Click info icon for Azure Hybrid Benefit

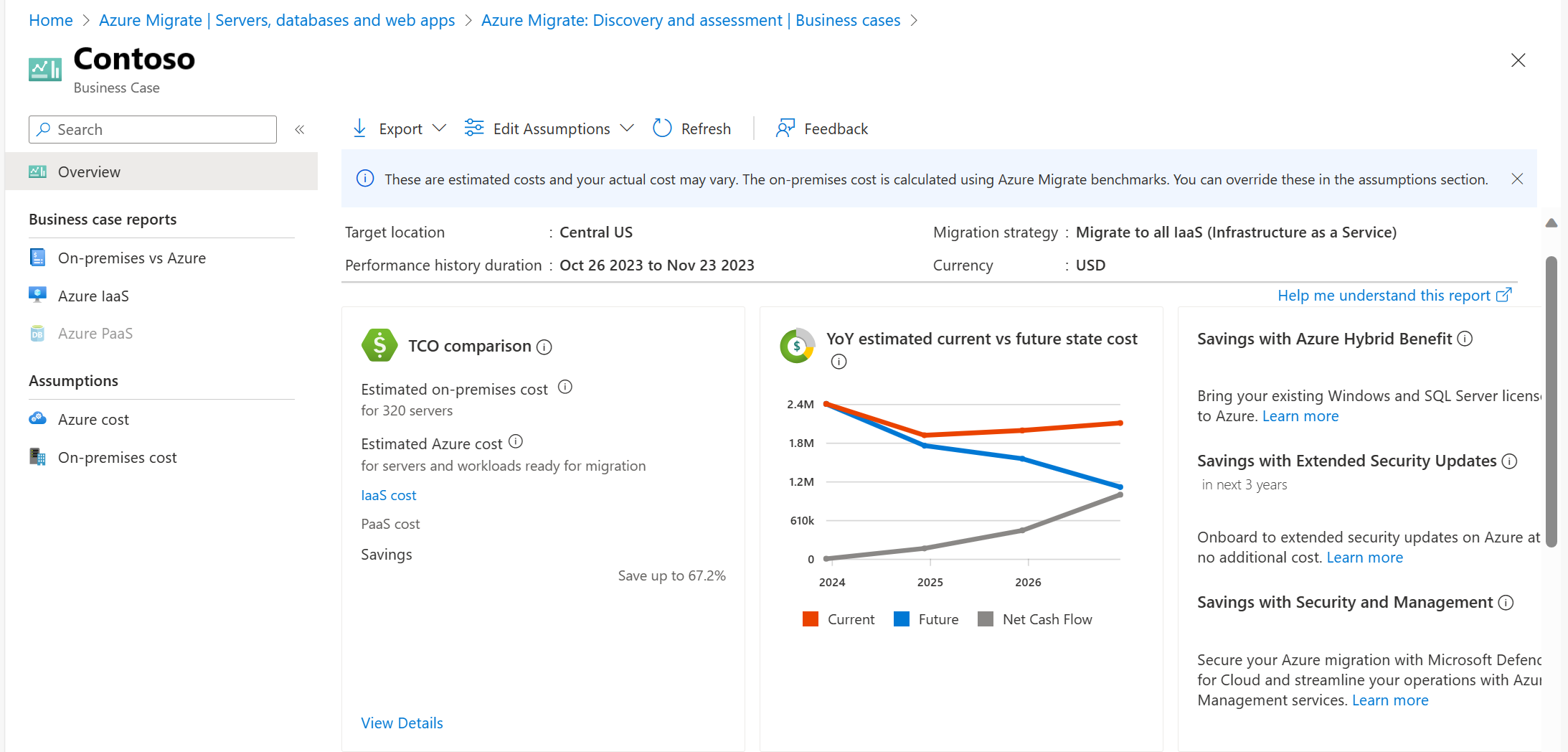(x=1465, y=339)
